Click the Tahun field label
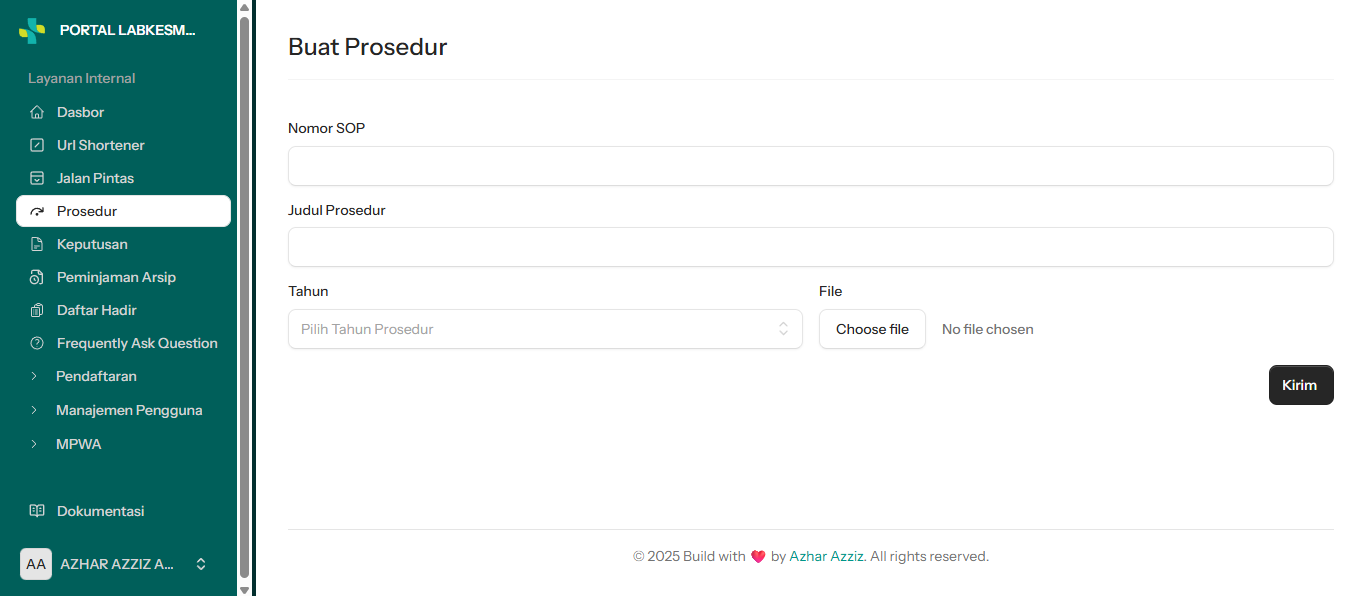 tap(308, 291)
